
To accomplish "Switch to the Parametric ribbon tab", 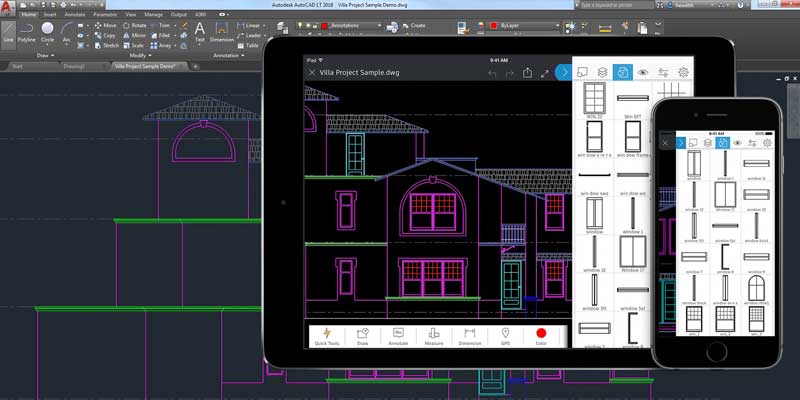I will 105,15.
